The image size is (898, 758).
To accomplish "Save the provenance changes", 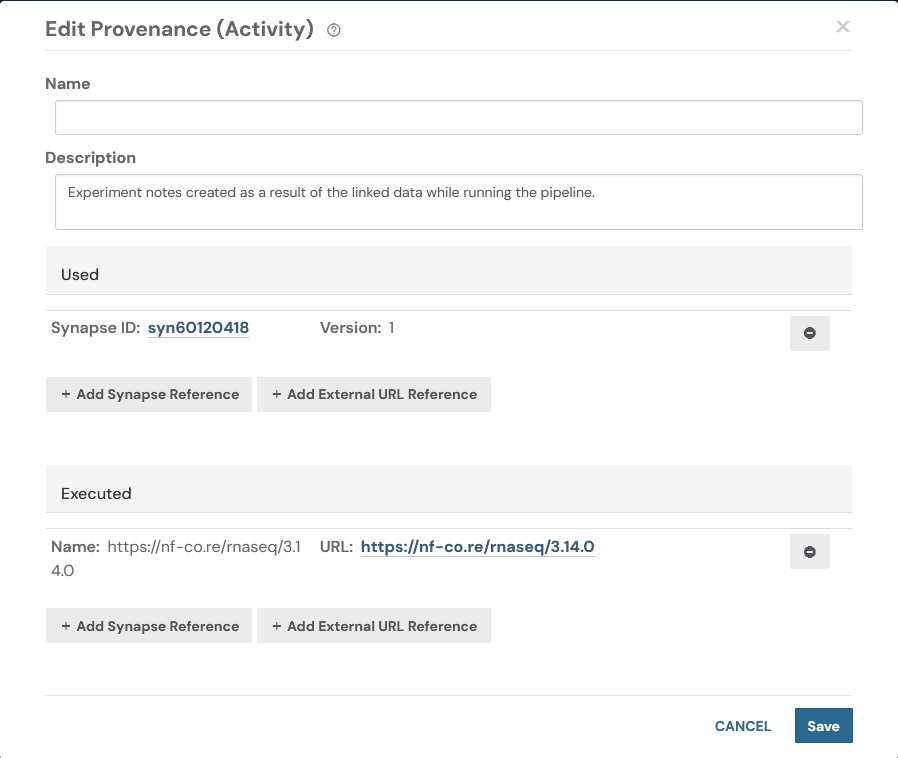I will point(823,726).
